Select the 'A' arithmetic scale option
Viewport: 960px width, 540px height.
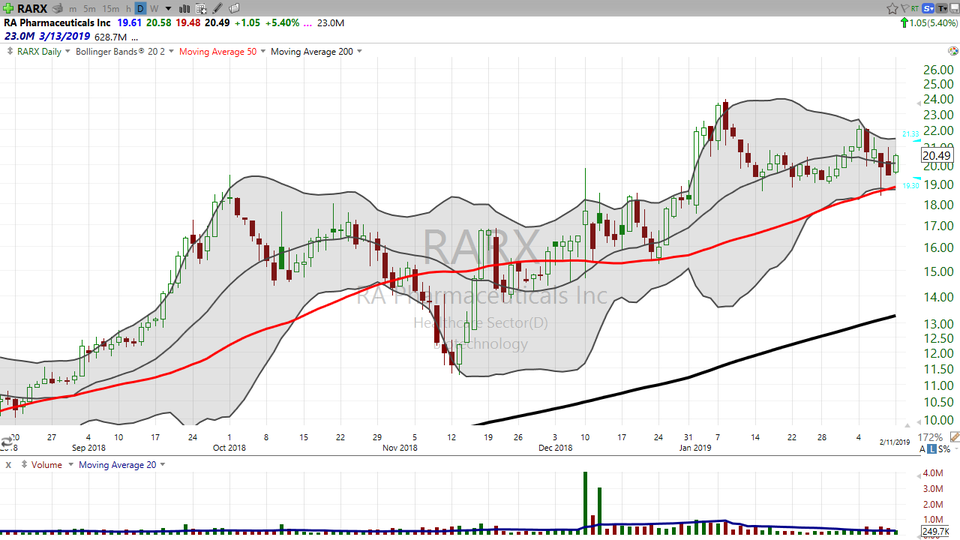coord(922,449)
